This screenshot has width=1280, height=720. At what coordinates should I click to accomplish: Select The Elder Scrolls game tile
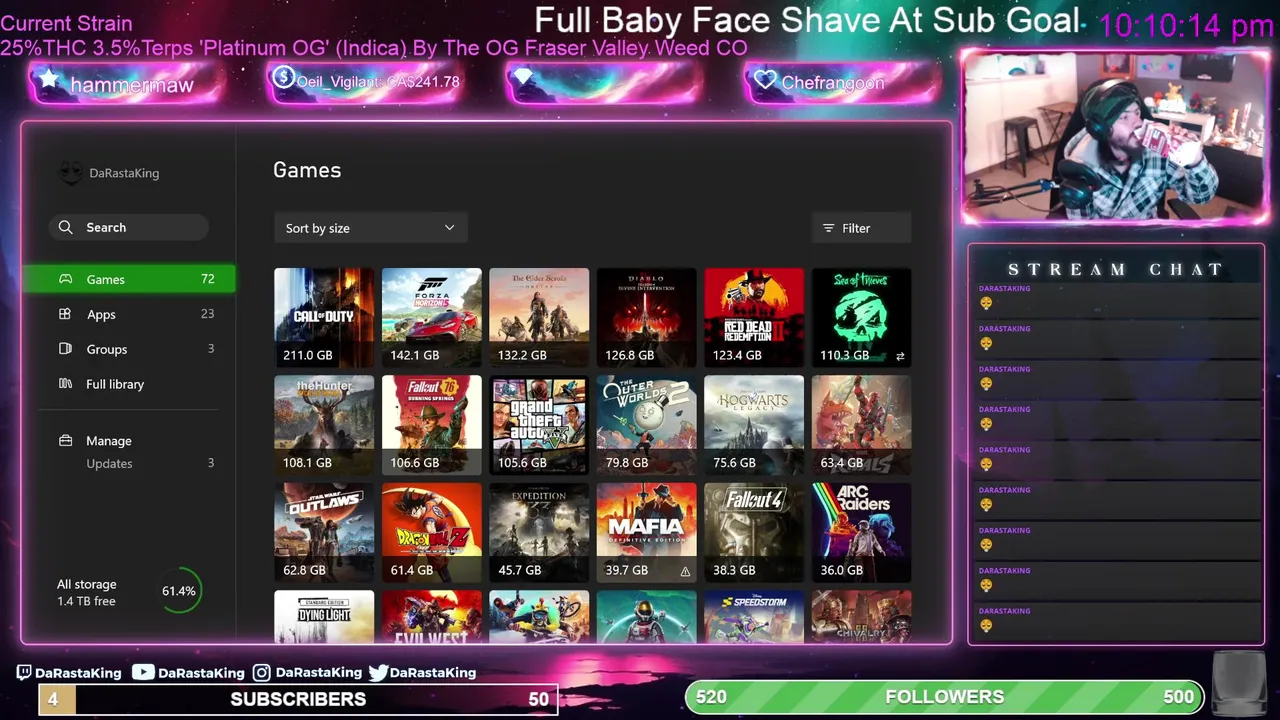tap(539, 317)
